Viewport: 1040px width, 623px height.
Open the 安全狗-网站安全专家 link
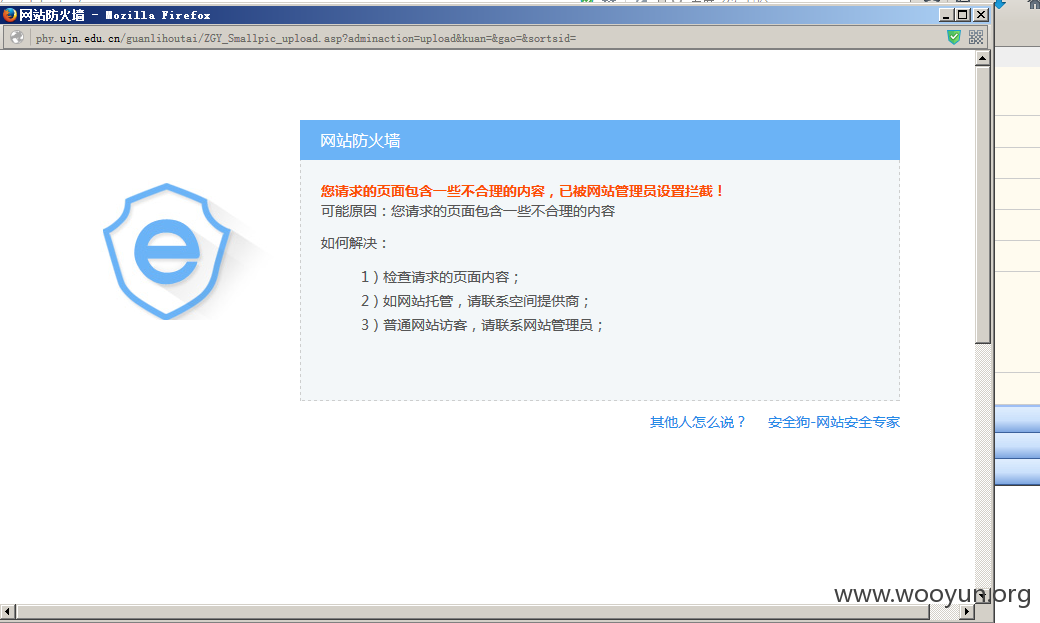coord(834,422)
